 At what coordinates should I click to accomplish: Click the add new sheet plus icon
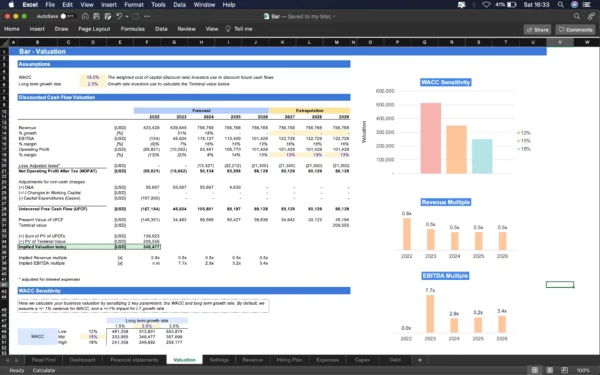pos(420,360)
